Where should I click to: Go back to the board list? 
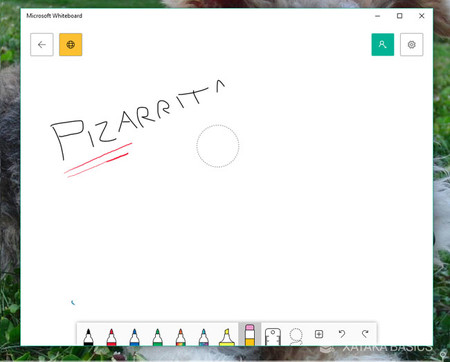tap(42, 44)
